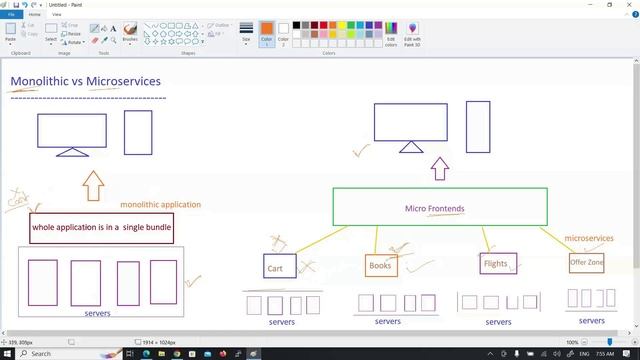Screen dimensions: 640x360
Task: Click the taskbar clock showing 7:55 AM
Action: [x=605, y=353]
